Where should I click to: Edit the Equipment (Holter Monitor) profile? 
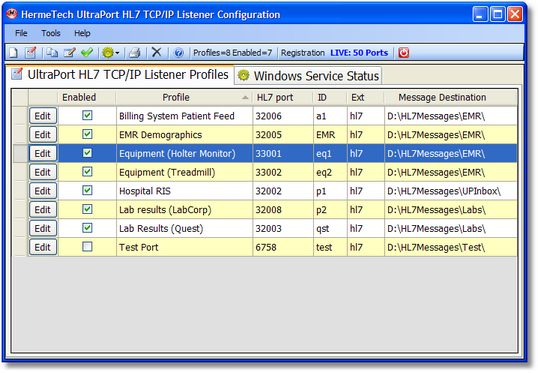[x=43, y=153]
